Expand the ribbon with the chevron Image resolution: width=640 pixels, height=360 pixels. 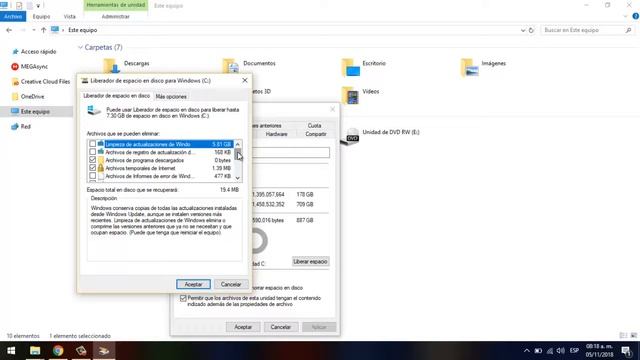[x=625, y=16]
